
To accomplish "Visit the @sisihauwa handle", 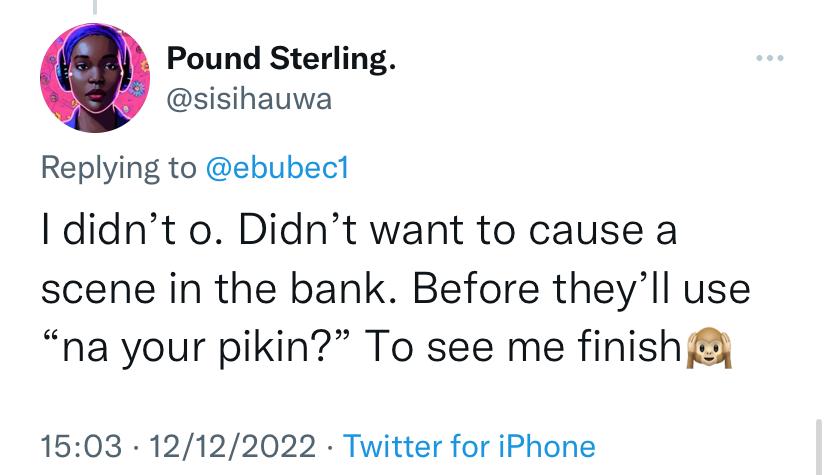I will point(249,99).
